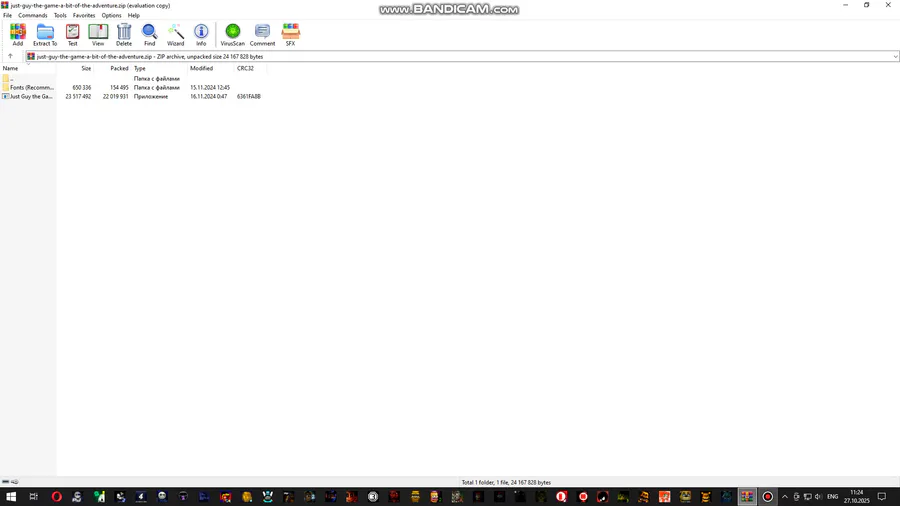
Task: Sort files by Packed column
Action: [x=112, y=68]
